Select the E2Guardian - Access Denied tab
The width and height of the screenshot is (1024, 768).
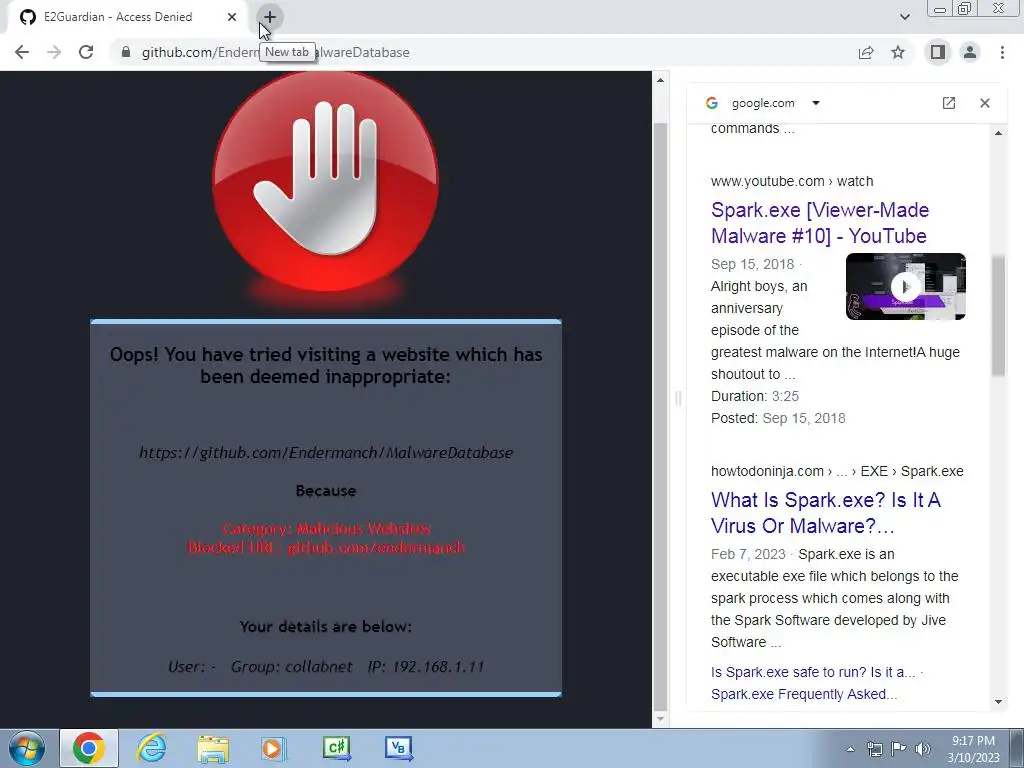click(x=127, y=17)
